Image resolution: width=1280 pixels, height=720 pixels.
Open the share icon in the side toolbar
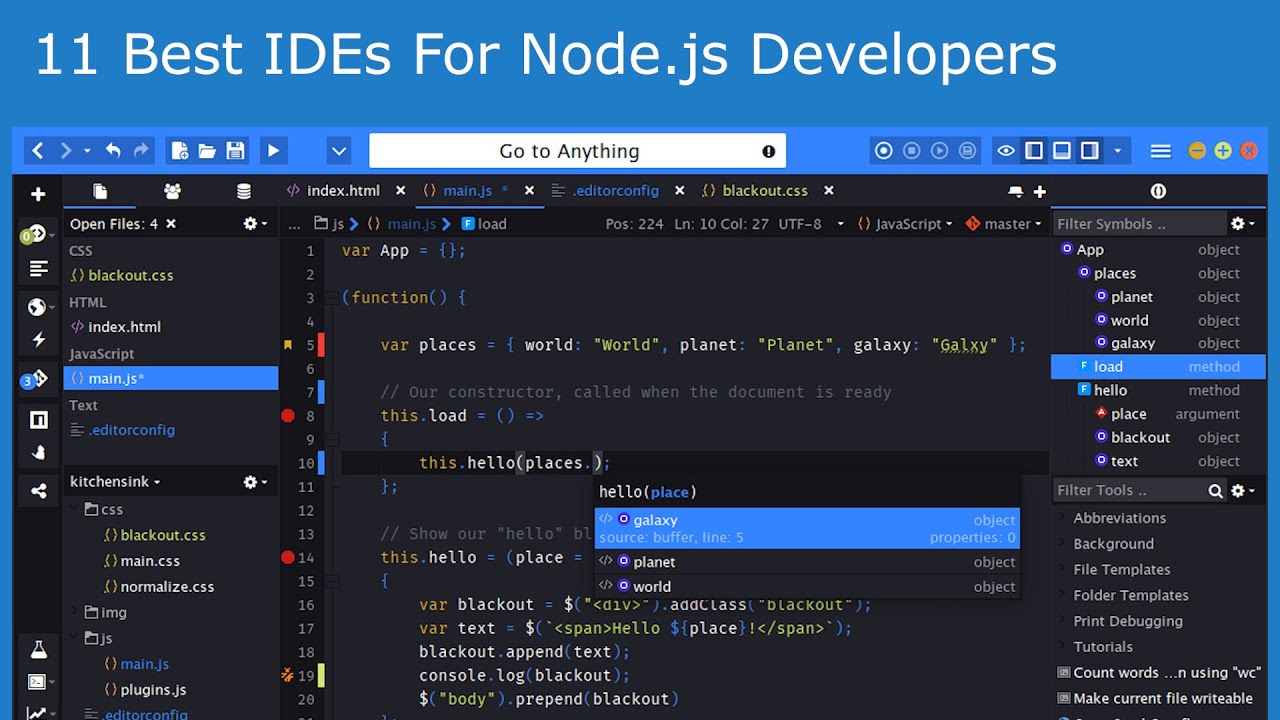click(38, 491)
